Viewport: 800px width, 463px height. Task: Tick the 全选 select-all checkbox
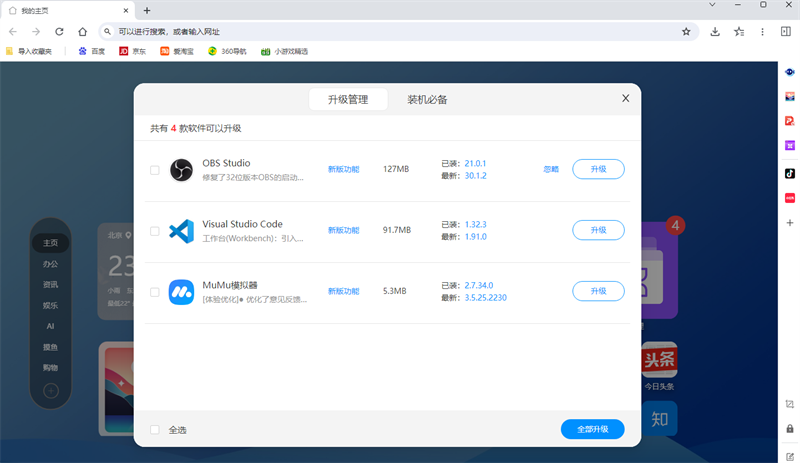click(x=155, y=430)
